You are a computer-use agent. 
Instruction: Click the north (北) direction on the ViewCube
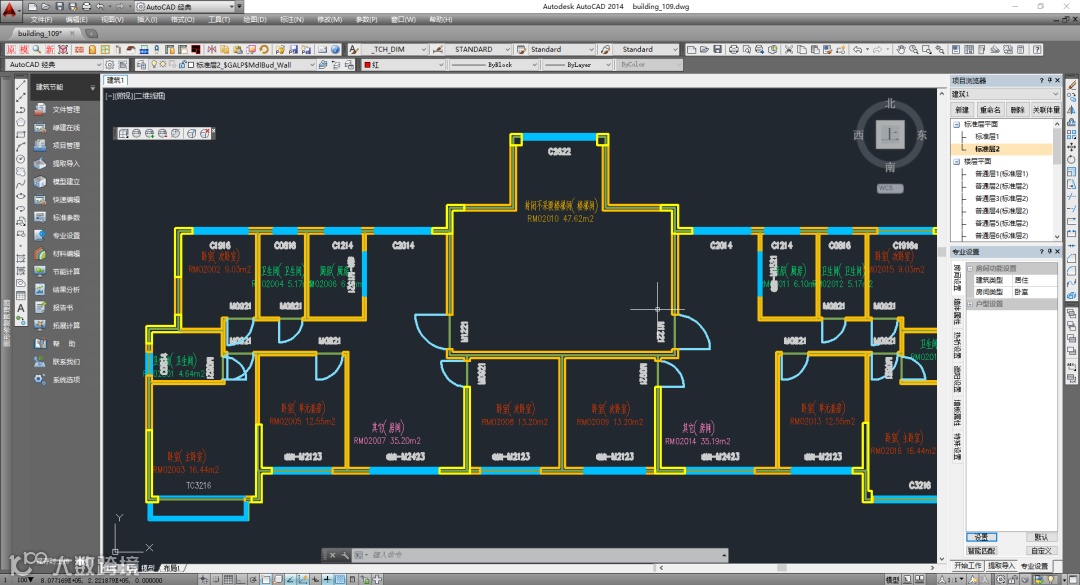[x=890, y=104]
